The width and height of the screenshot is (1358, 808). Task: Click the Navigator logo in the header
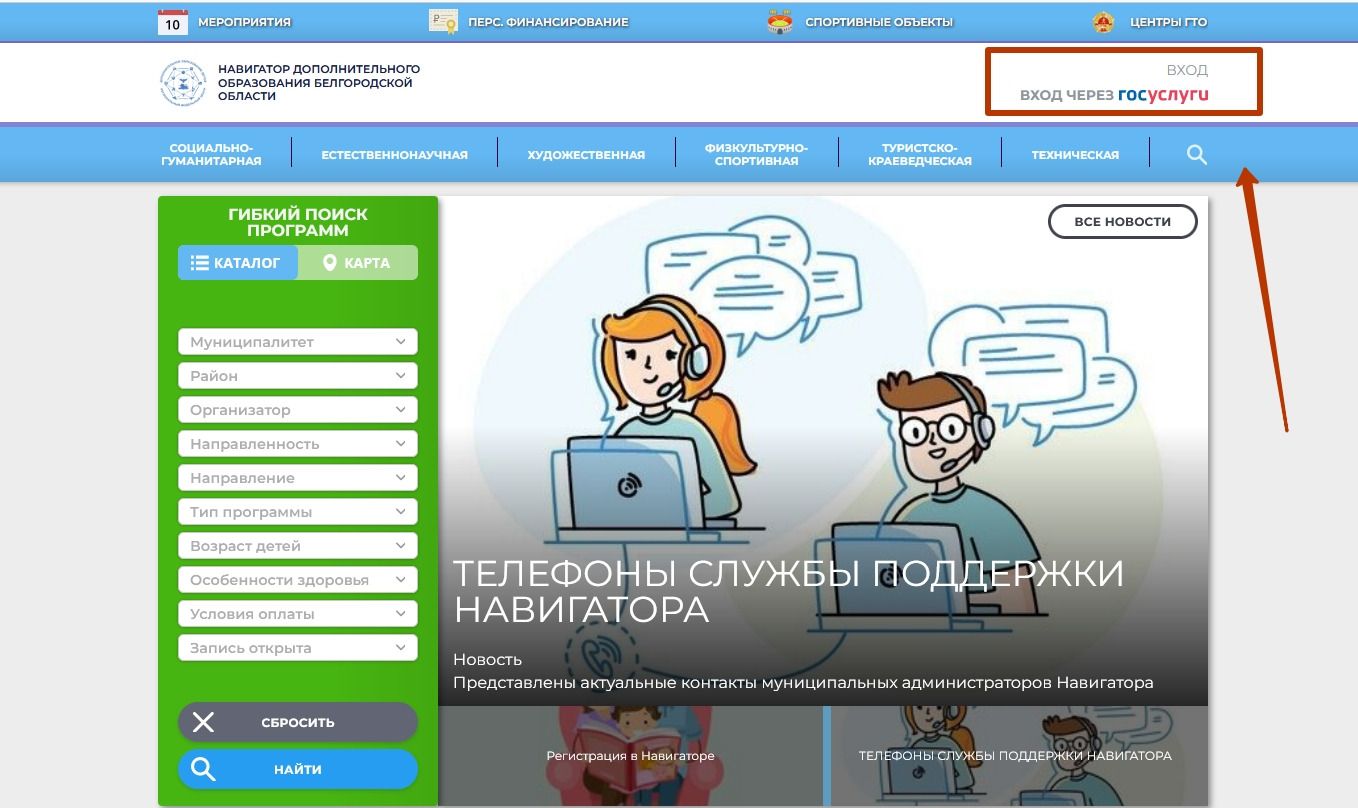click(183, 83)
